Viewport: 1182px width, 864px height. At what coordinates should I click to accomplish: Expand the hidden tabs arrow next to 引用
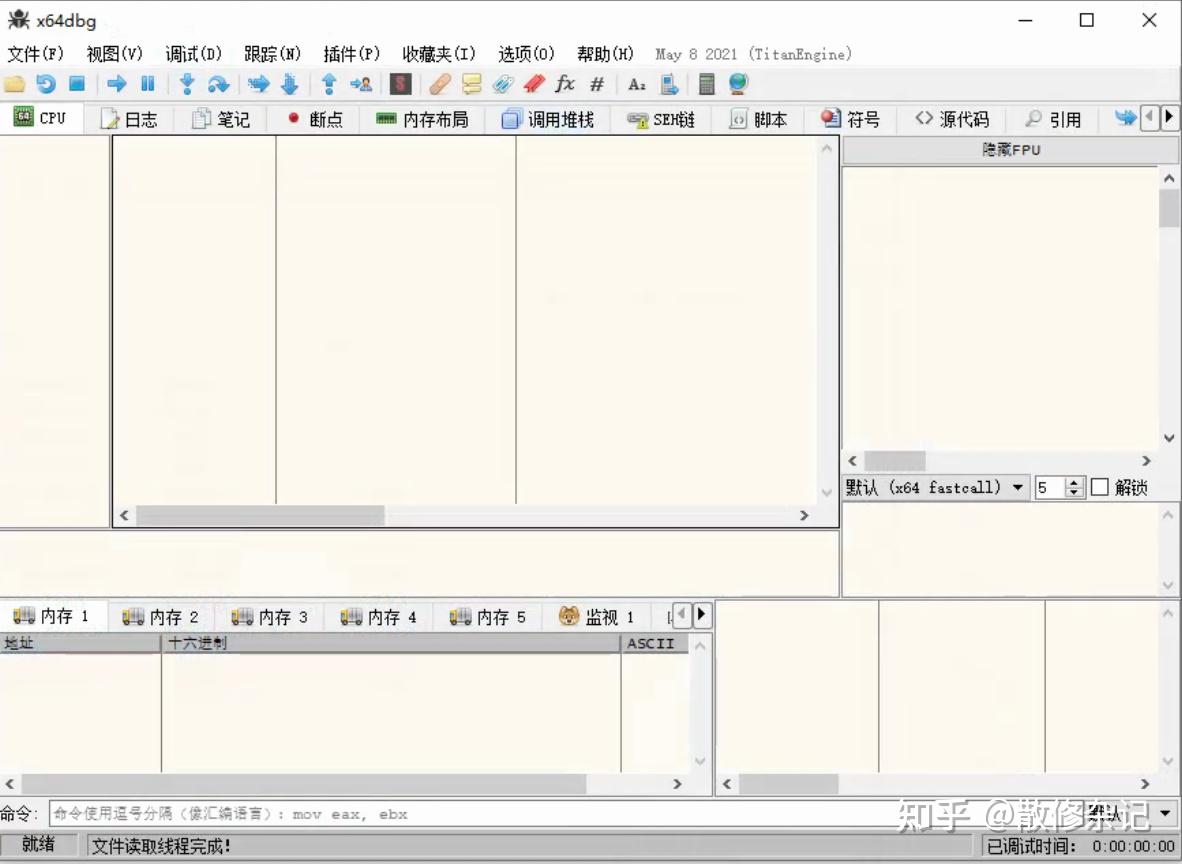[x=1169, y=117]
